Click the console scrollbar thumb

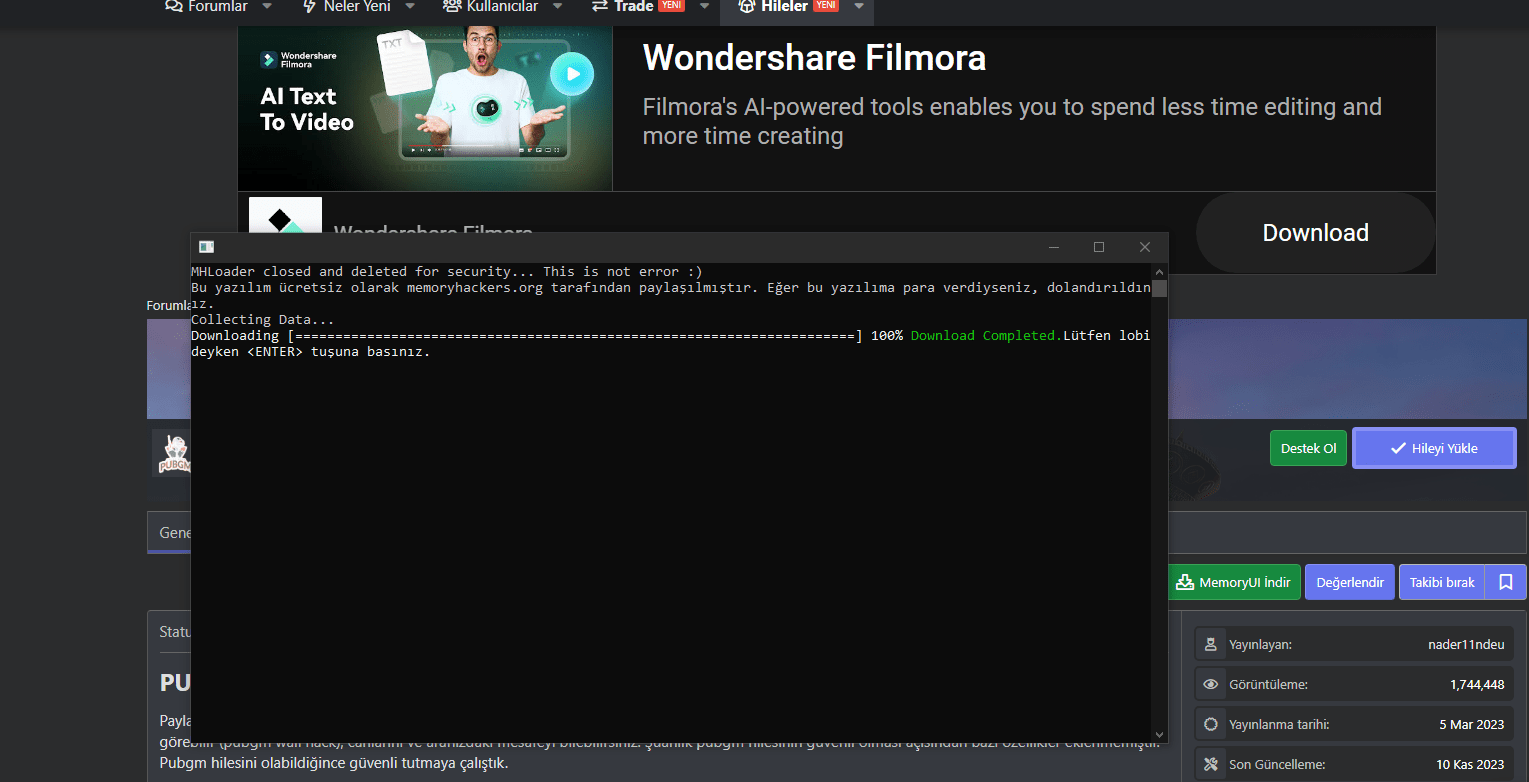click(1159, 289)
